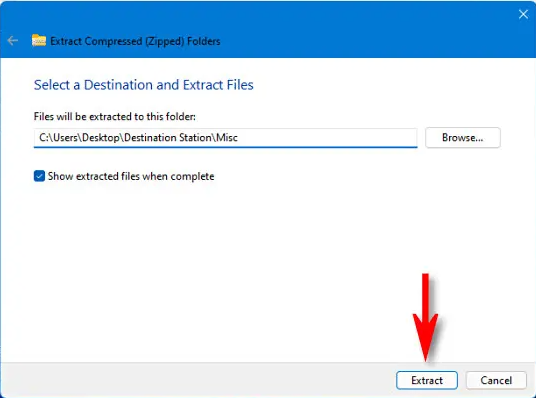Viewport: 536px width, 398px height.
Task: Click the zipped folder icon in title bar
Action: pyautogui.click(x=39, y=40)
